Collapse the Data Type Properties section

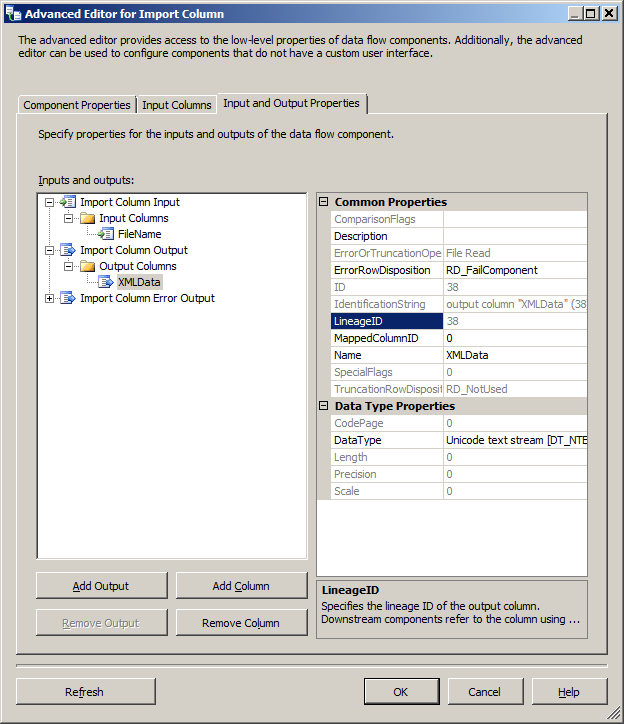tap(324, 406)
